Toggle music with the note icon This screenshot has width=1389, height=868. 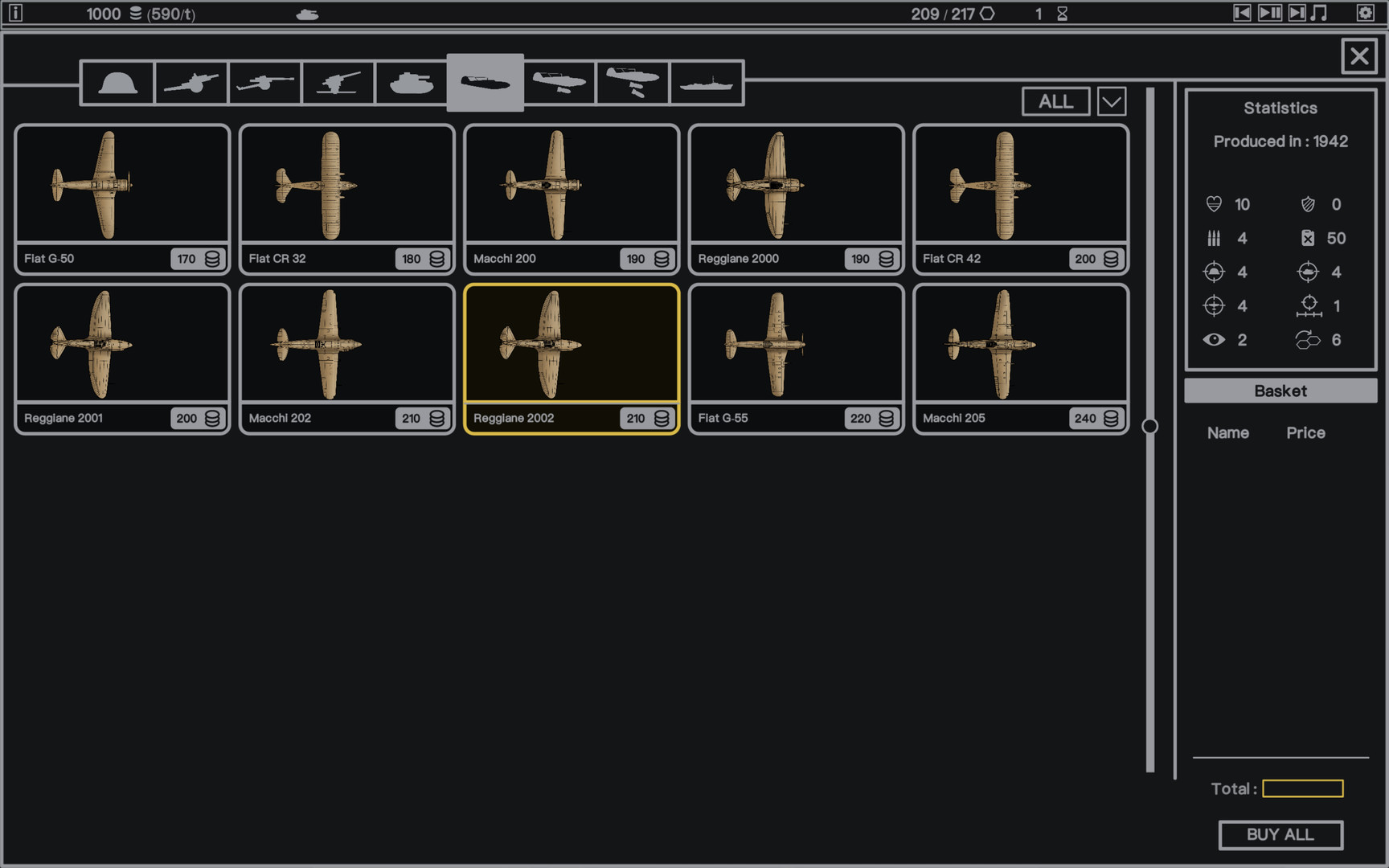[x=1319, y=13]
